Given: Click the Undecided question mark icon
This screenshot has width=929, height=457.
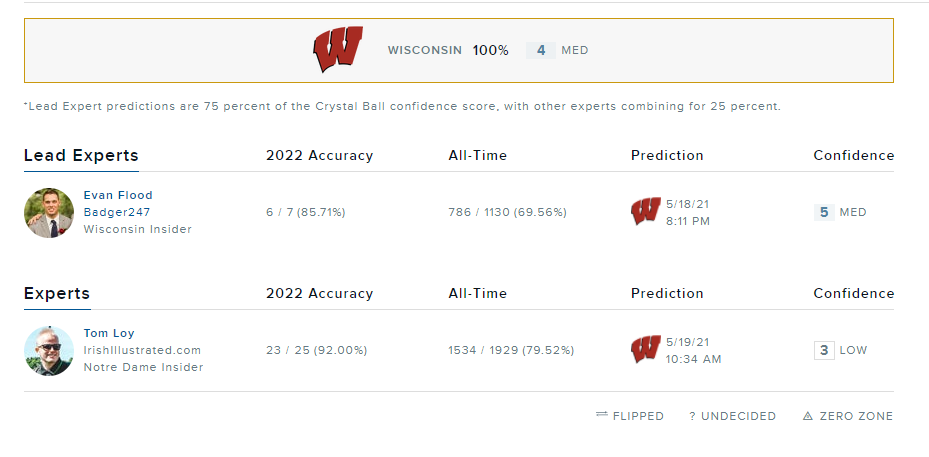Looking at the screenshot, I should pos(693,416).
